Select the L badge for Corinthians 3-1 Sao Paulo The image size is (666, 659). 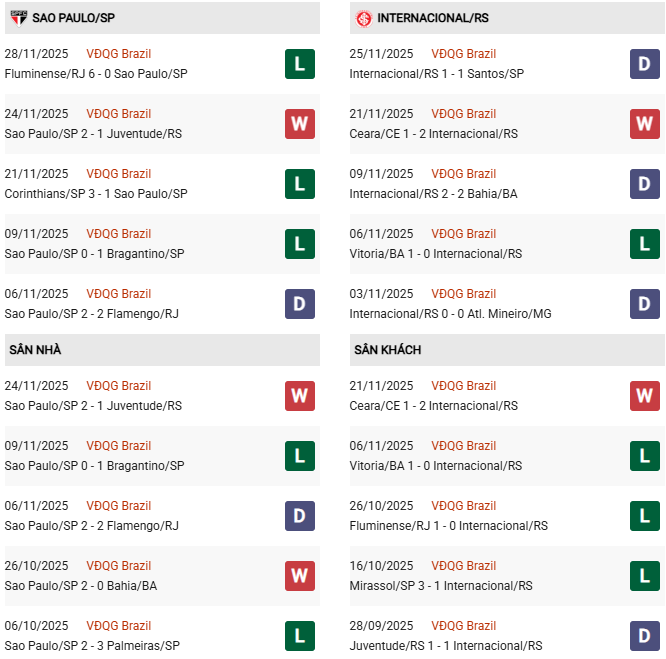[299, 184]
